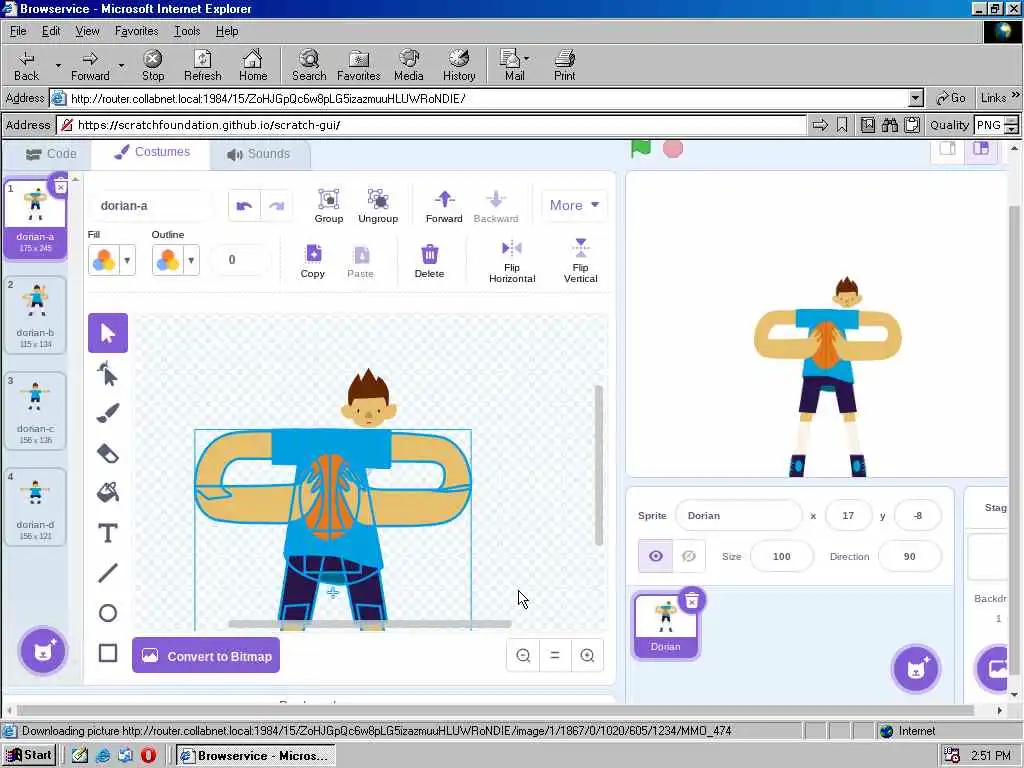Open the Choose a Costume button
Viewport: 1024px width, 768px height.
(43, 650)
